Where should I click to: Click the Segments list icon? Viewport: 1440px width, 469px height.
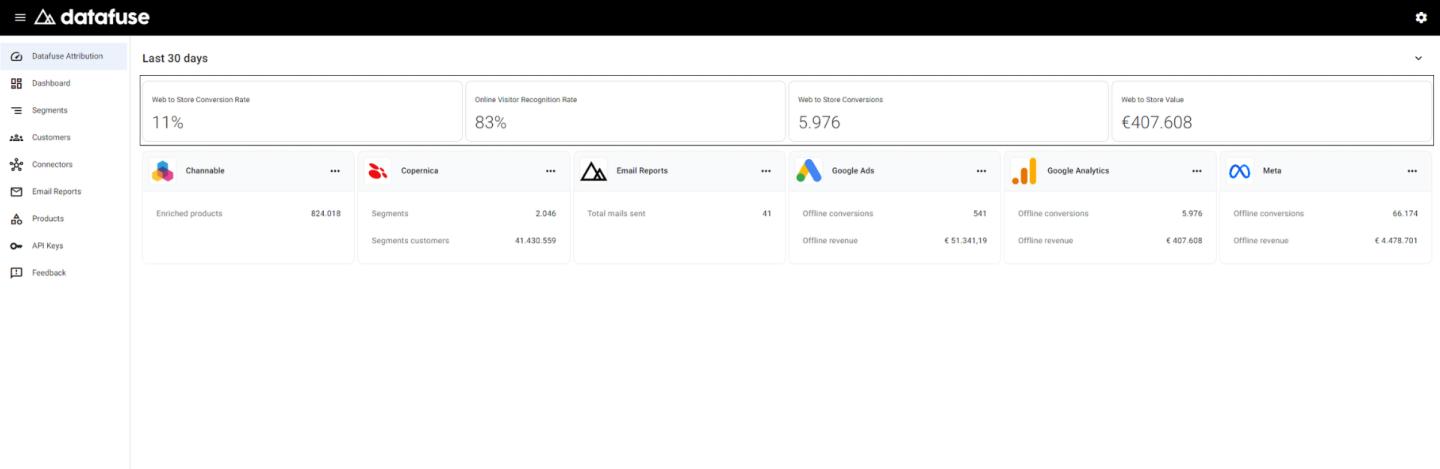pyautogui.click(x=16, y=110)
